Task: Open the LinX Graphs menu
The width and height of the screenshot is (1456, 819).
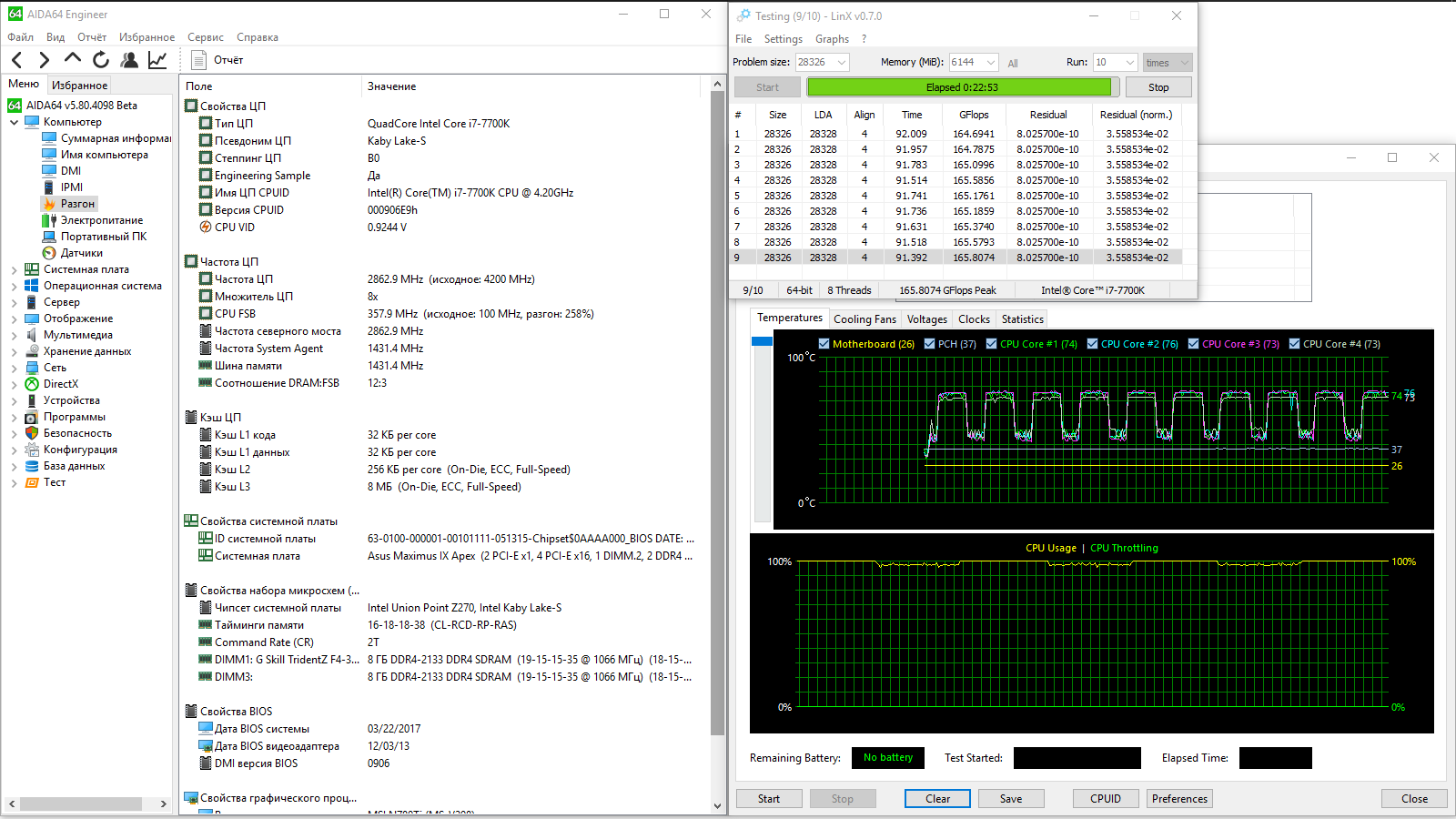Action: 832,39
